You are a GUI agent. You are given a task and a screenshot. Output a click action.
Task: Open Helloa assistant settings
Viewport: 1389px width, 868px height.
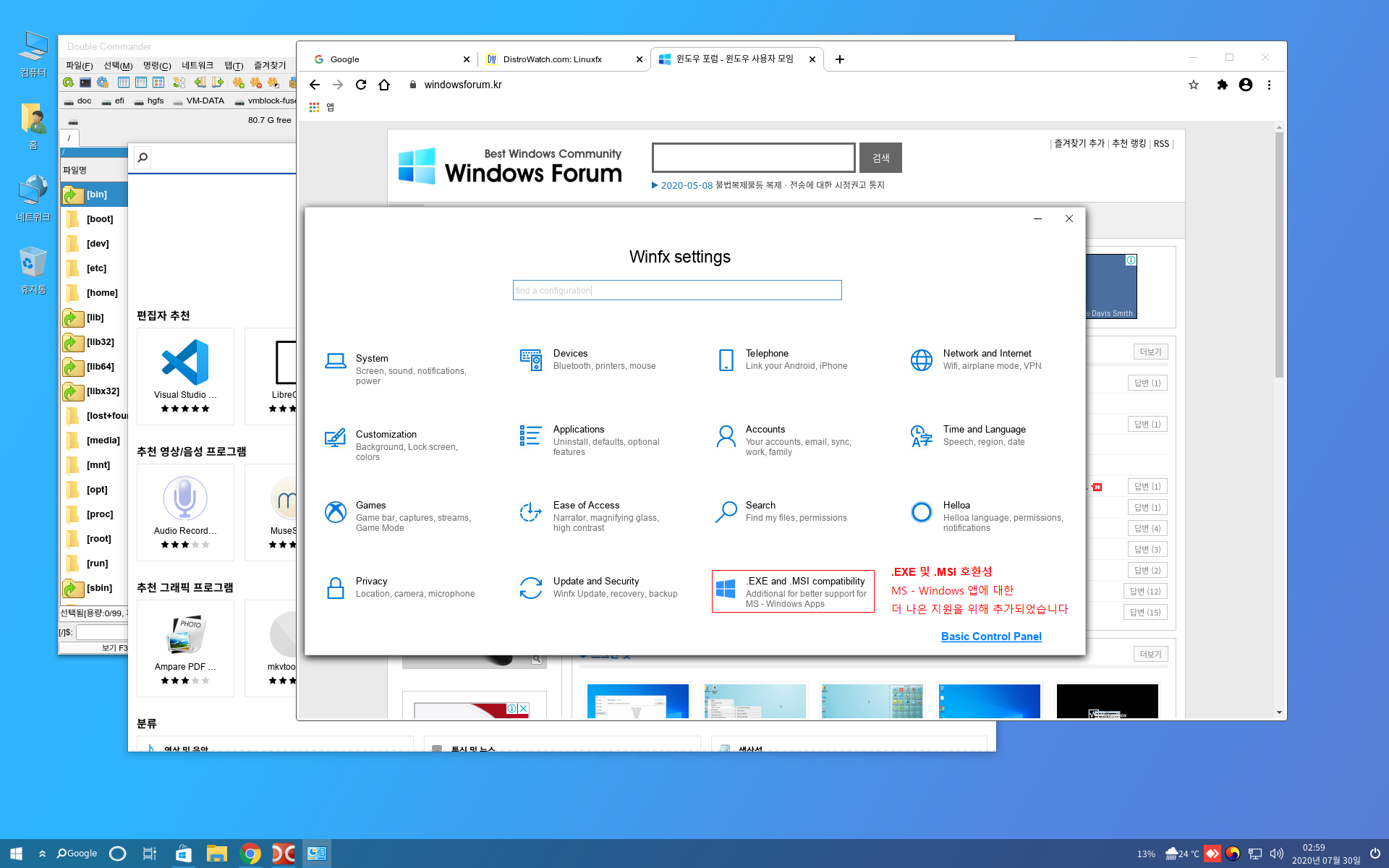tap(987, 516)
